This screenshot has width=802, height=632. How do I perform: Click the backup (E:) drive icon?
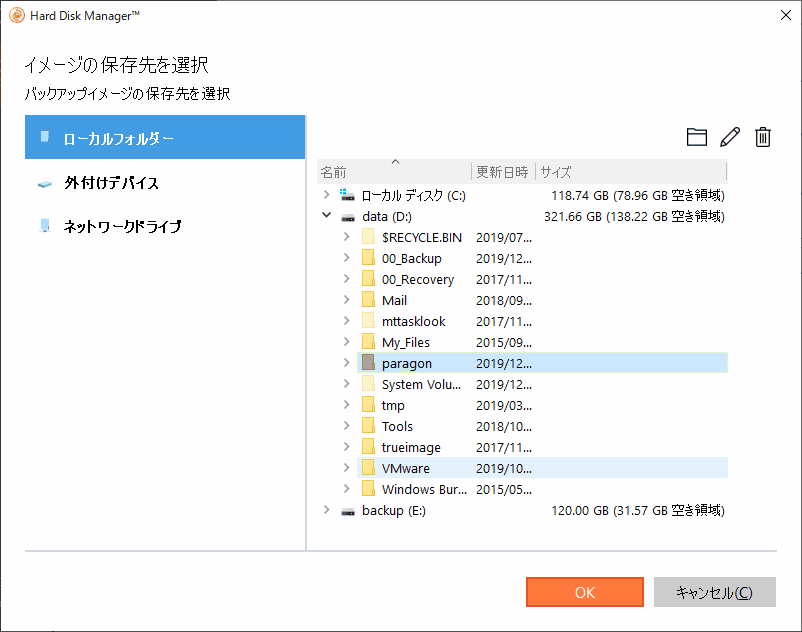(347, 510)
